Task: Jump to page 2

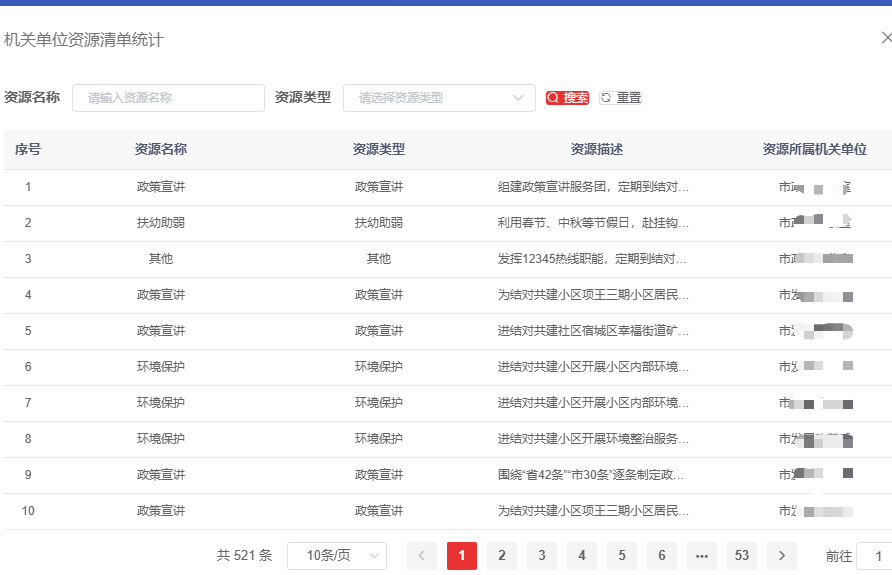Action: (x=502, y=556)
